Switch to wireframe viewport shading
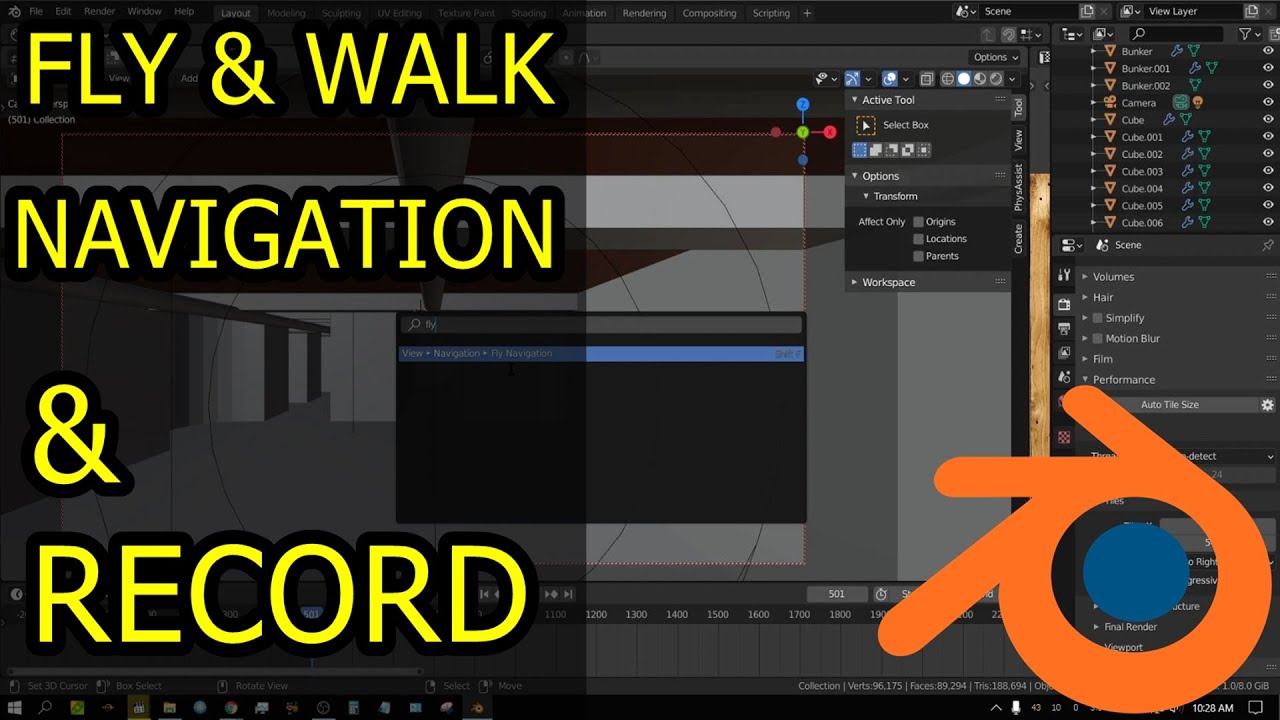 coord(948,79)
